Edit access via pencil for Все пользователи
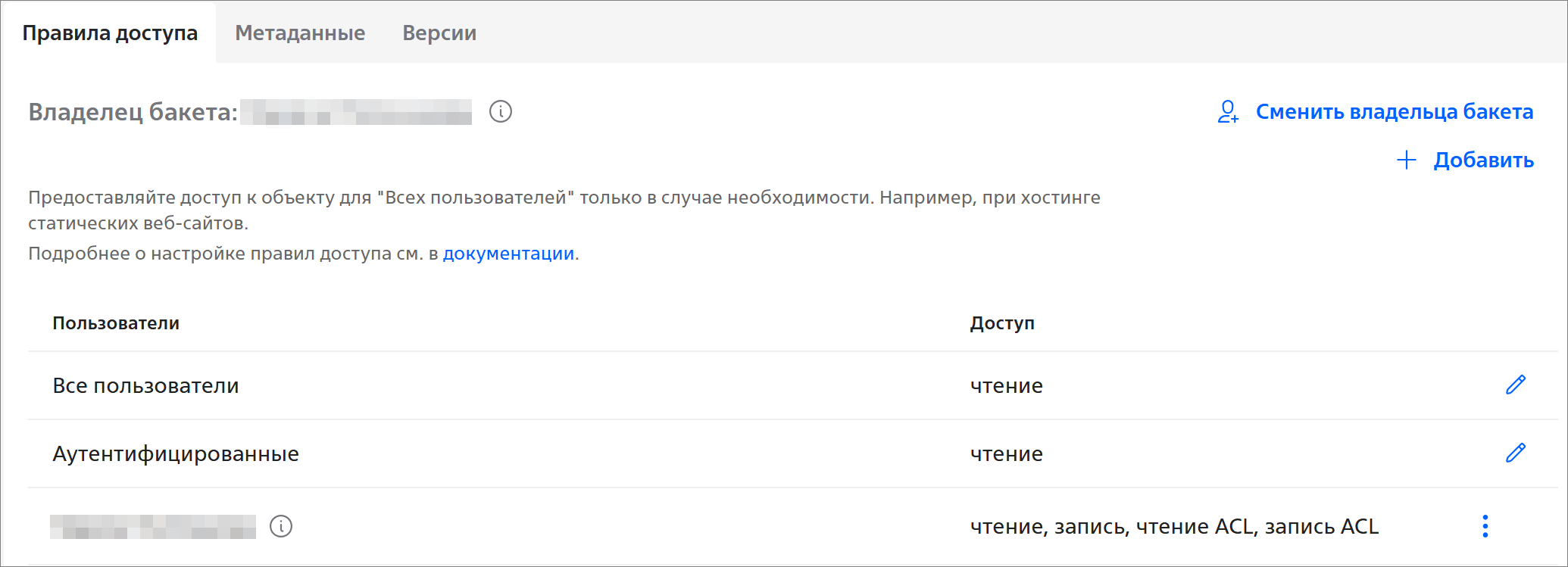This screenshot has height=567, width=1568. 1515,385
